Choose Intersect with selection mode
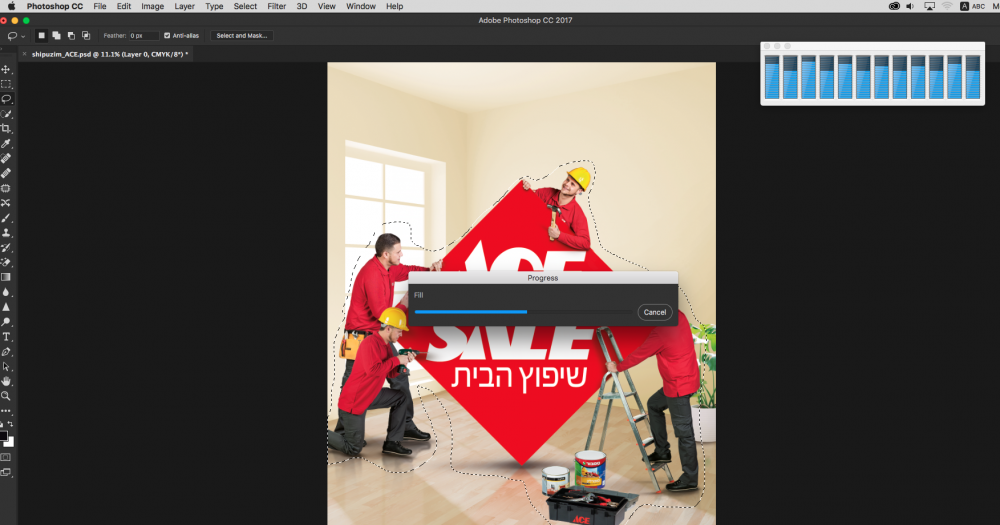Image resolution: width=1000 pixels, height=525 pixels. pyautogui.click(x=85, y=36)
